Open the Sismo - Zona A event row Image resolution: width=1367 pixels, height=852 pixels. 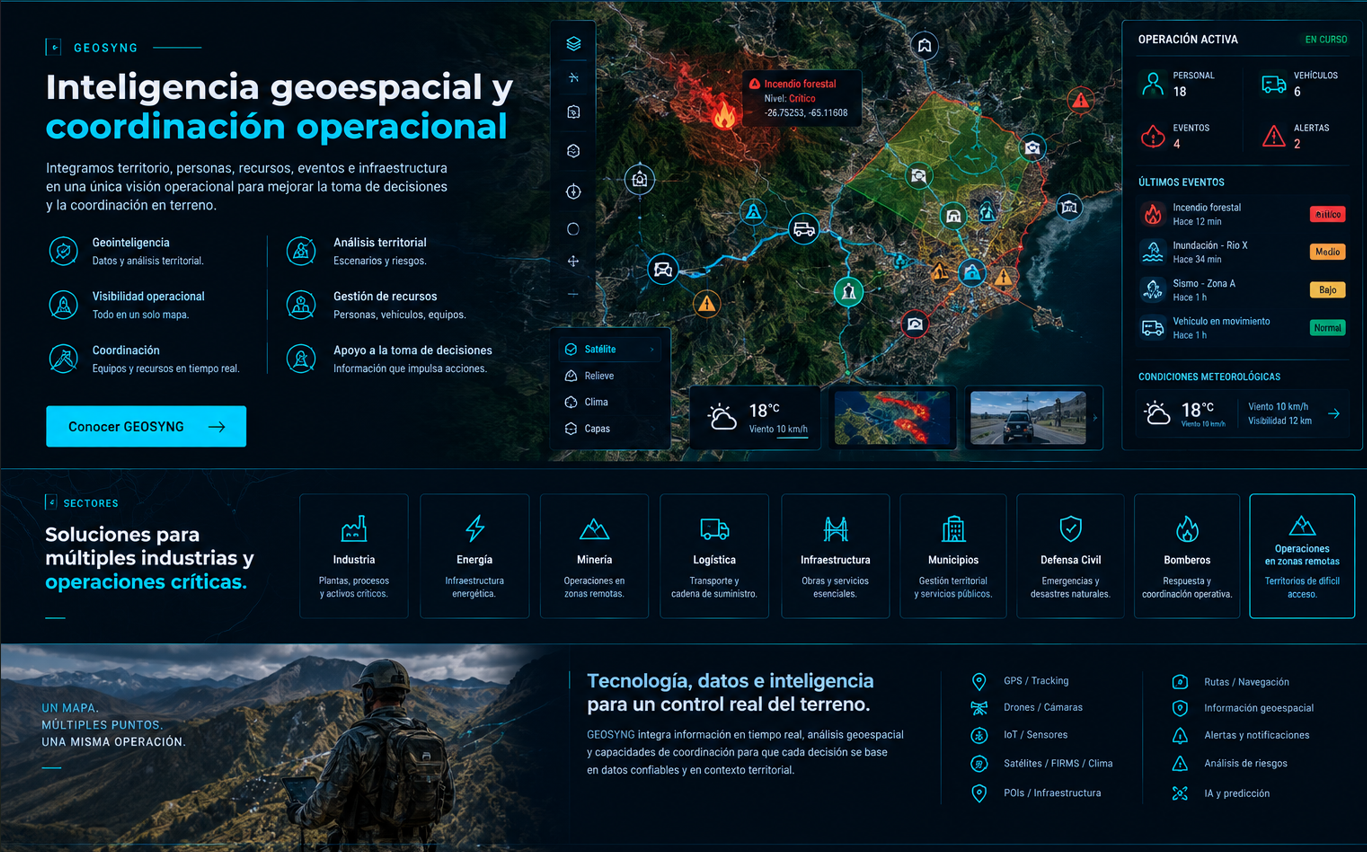[x=1243, y=290]
